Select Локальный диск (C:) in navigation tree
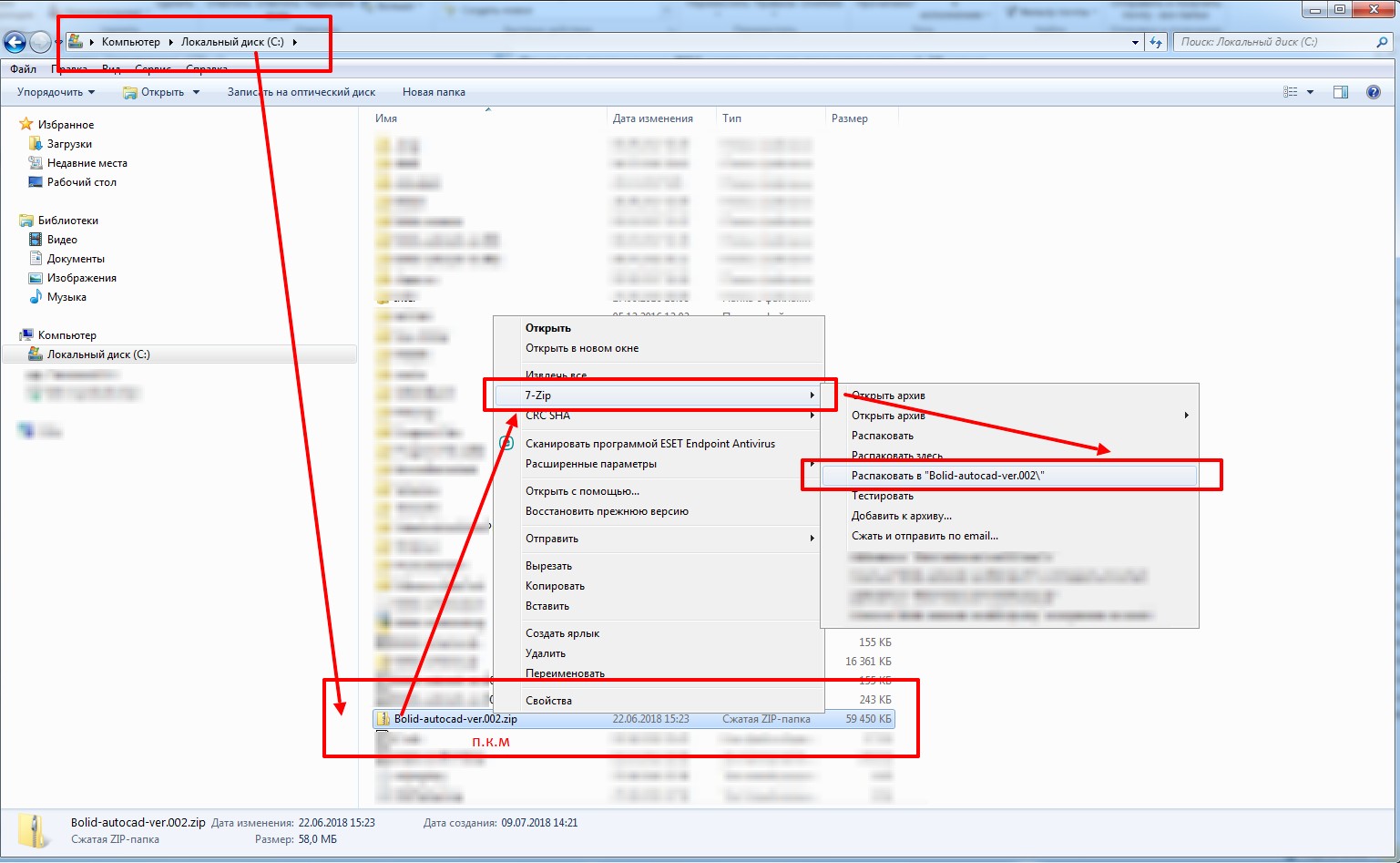 (x=98, y=354)
